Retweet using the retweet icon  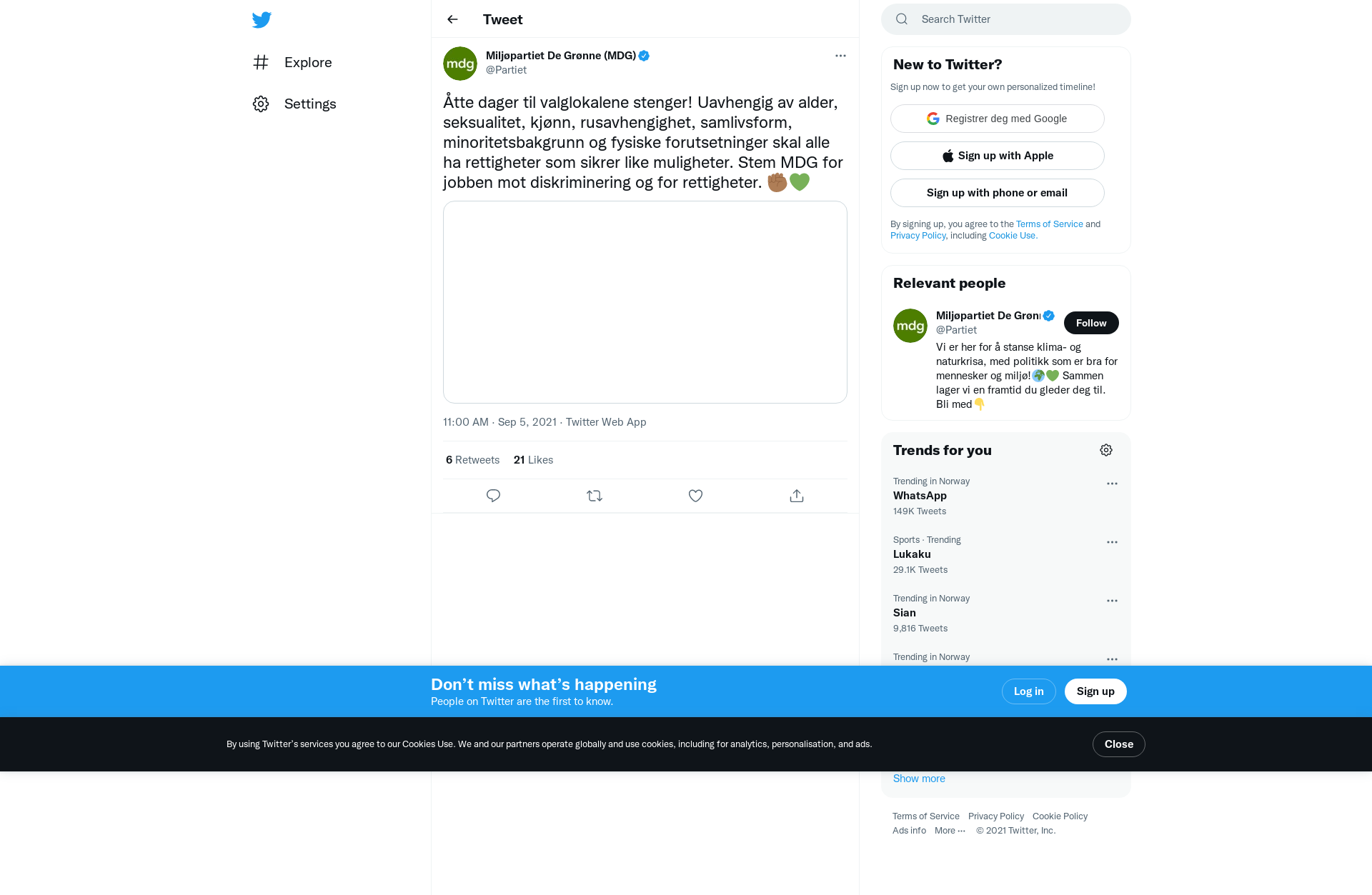click(x=595, y=496)
